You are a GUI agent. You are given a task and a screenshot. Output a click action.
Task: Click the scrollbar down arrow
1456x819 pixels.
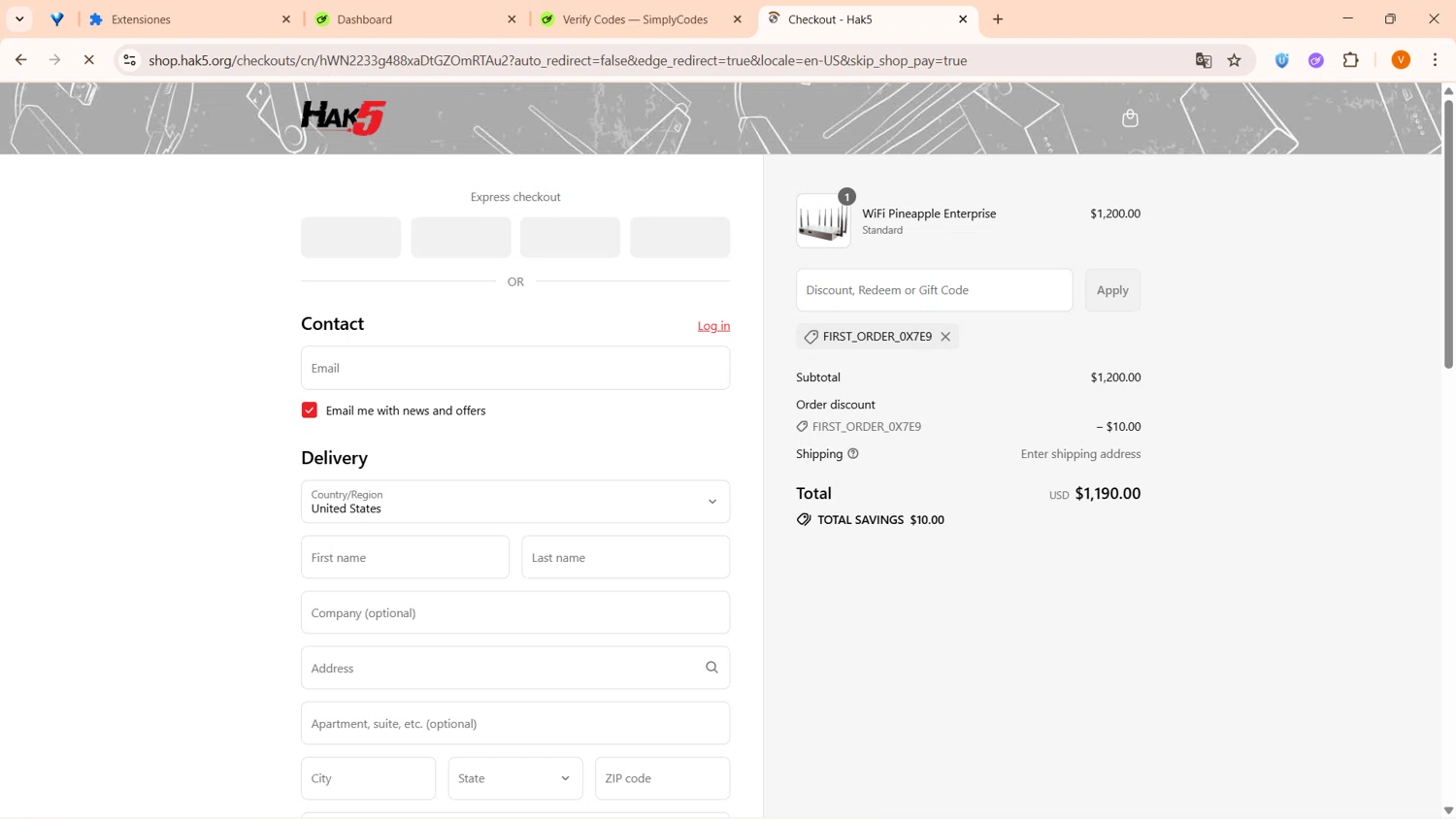[1448, 810]
